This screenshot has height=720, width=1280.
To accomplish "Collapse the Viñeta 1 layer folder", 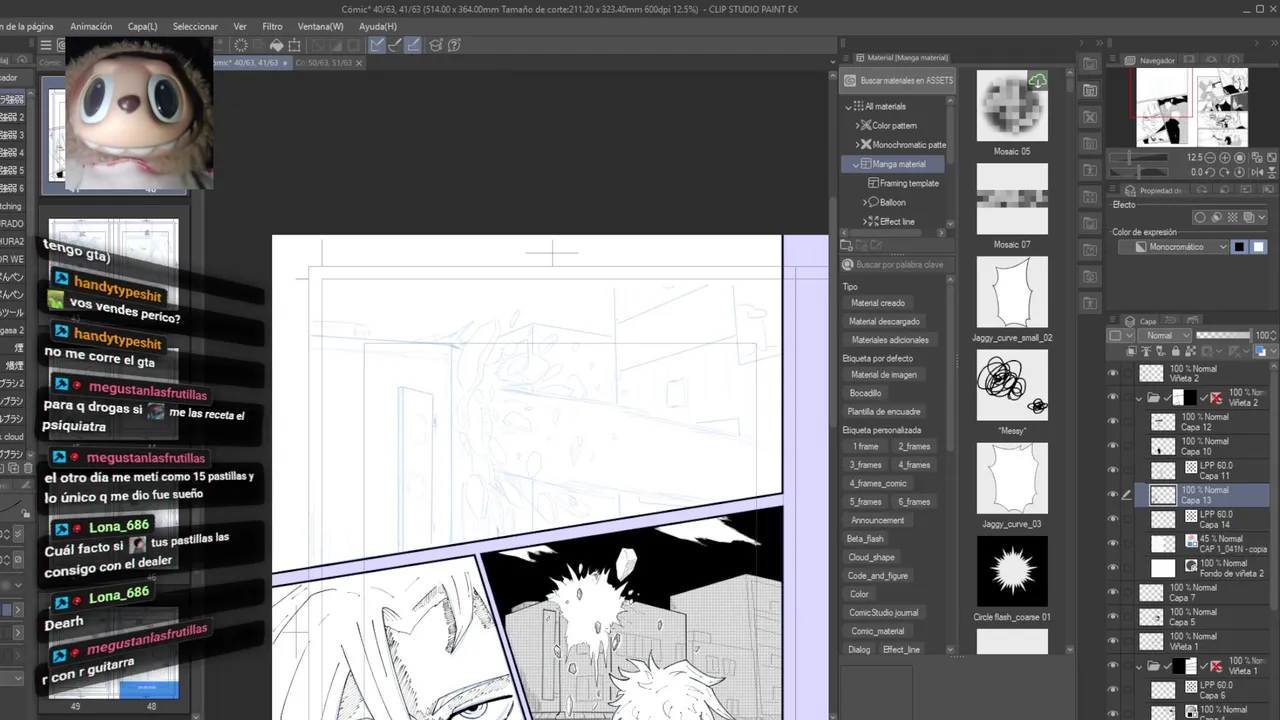I will [x=1139, y=666].
